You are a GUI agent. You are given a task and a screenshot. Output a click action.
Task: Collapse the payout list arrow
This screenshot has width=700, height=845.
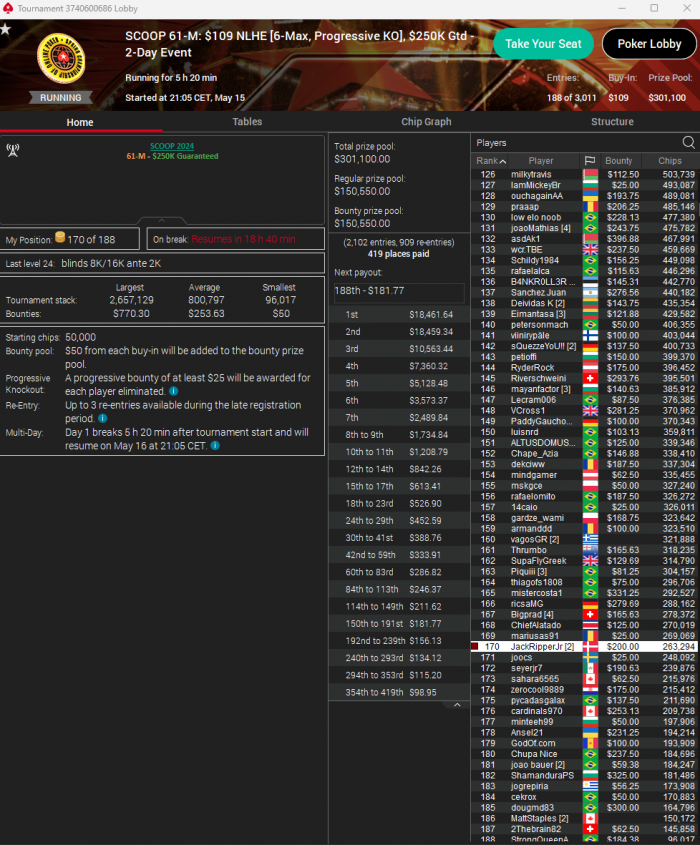tap(457, 705)
